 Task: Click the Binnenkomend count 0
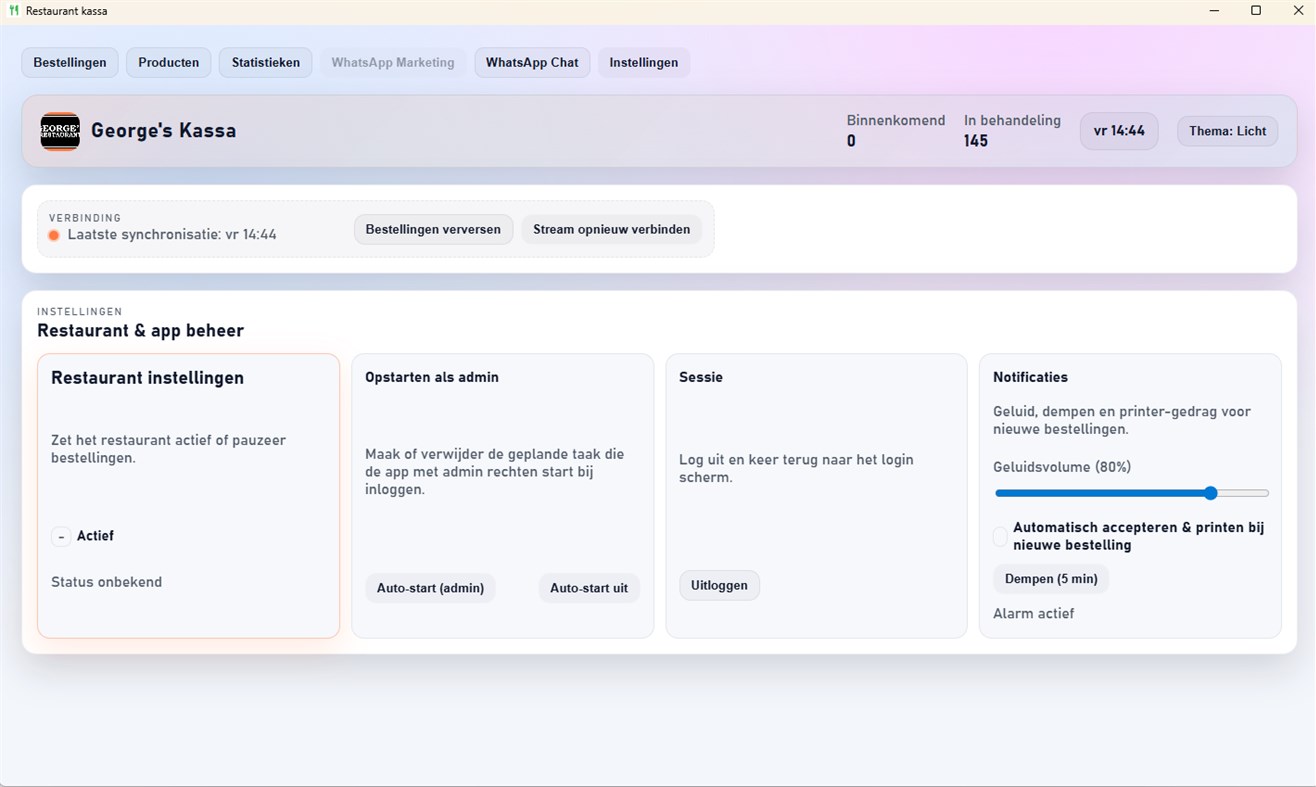click(x=851, y=141)
